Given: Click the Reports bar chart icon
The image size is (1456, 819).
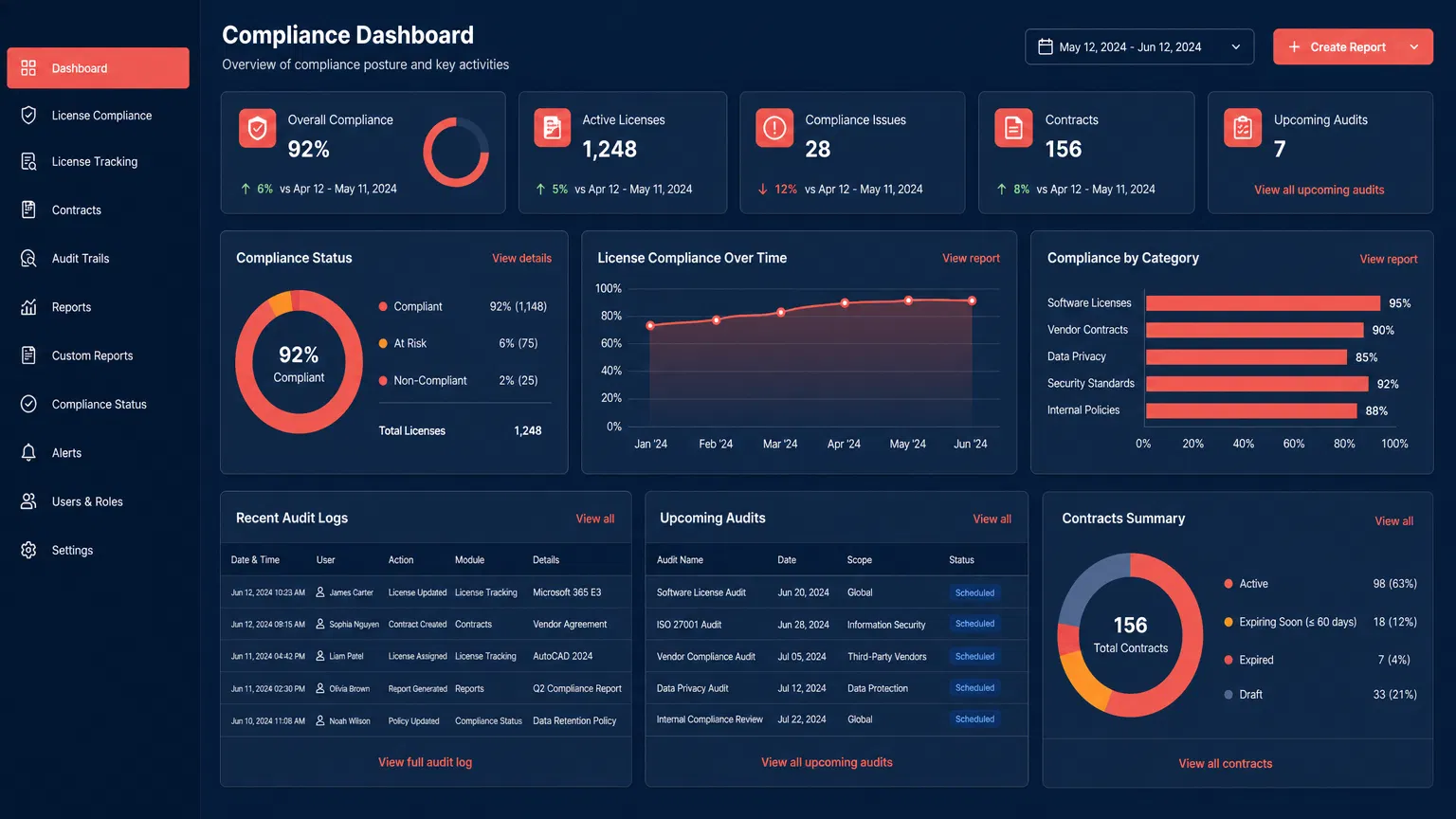Looking at the screenshot, I should coord(28,307).
